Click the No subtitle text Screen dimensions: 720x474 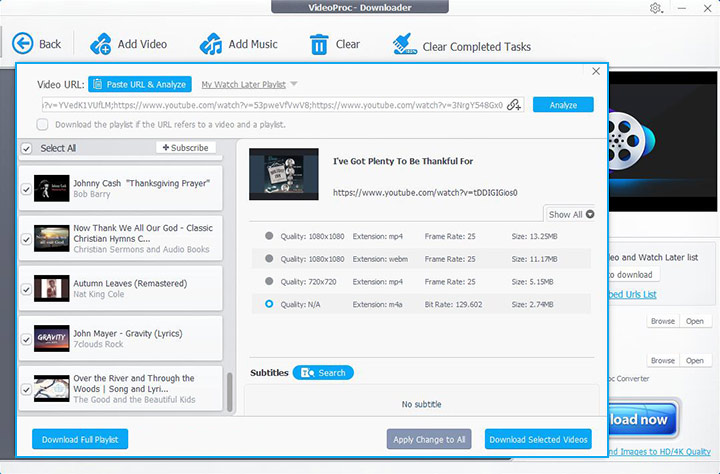tap(422, 404)
